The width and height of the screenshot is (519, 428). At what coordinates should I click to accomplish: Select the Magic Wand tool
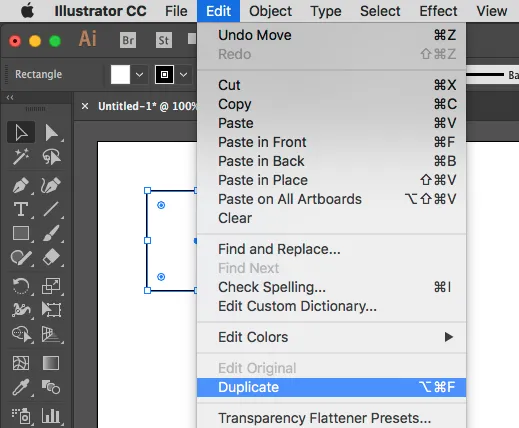pos(21,157)
